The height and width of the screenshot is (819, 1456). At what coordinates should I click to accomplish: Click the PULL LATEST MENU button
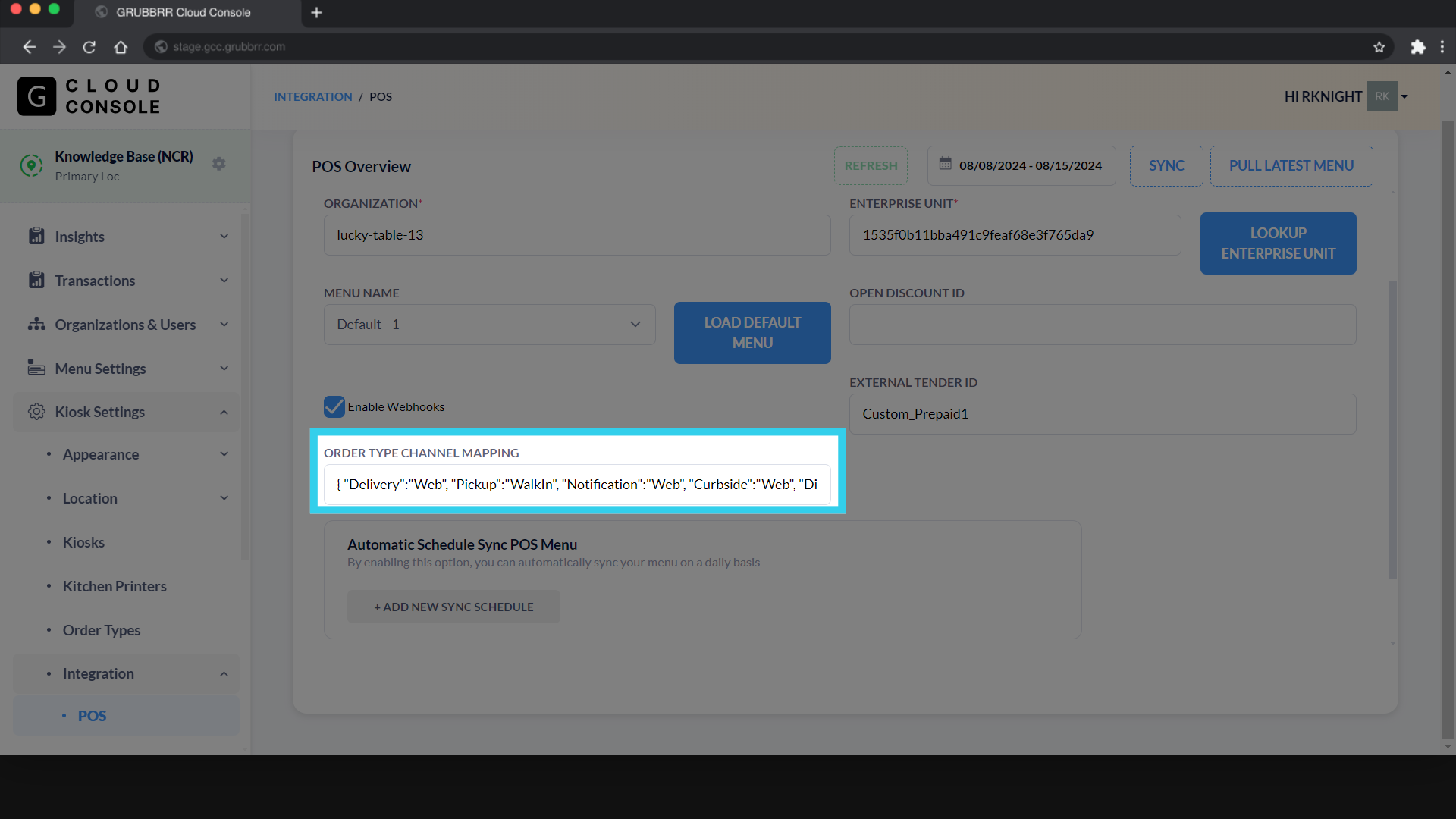click(1291, 165)
